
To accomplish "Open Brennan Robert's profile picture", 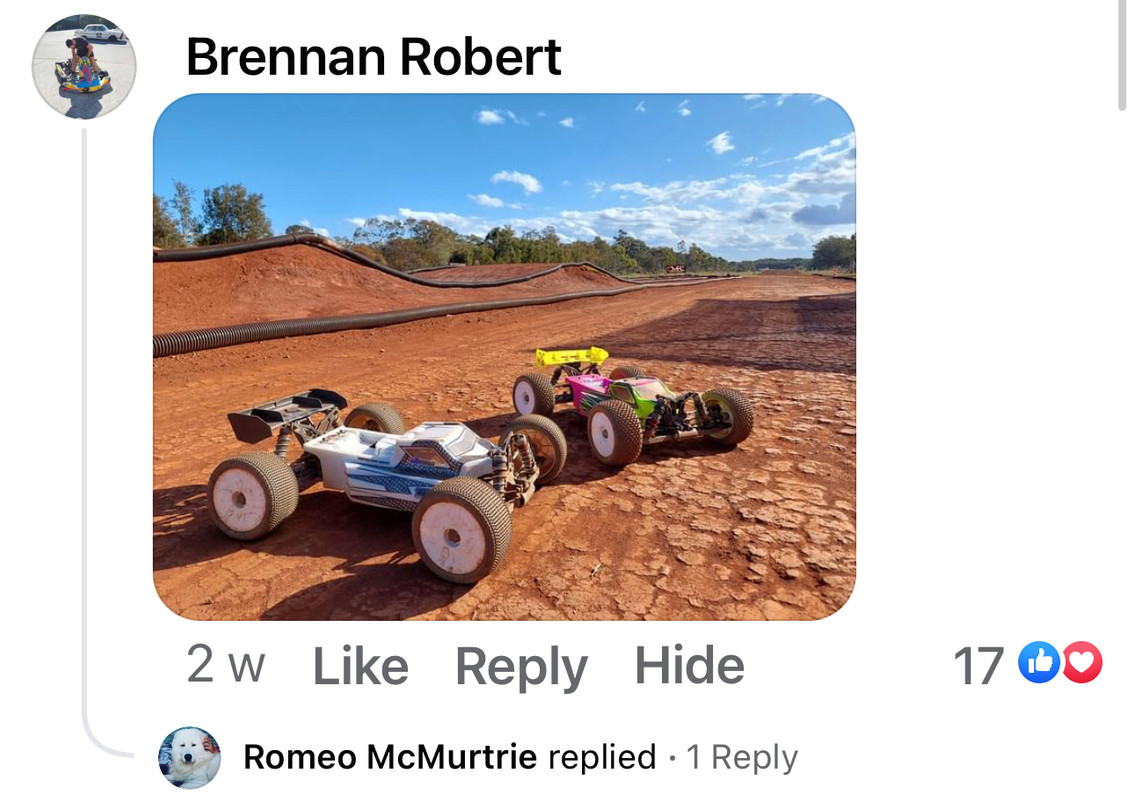I will pos(84,67).
